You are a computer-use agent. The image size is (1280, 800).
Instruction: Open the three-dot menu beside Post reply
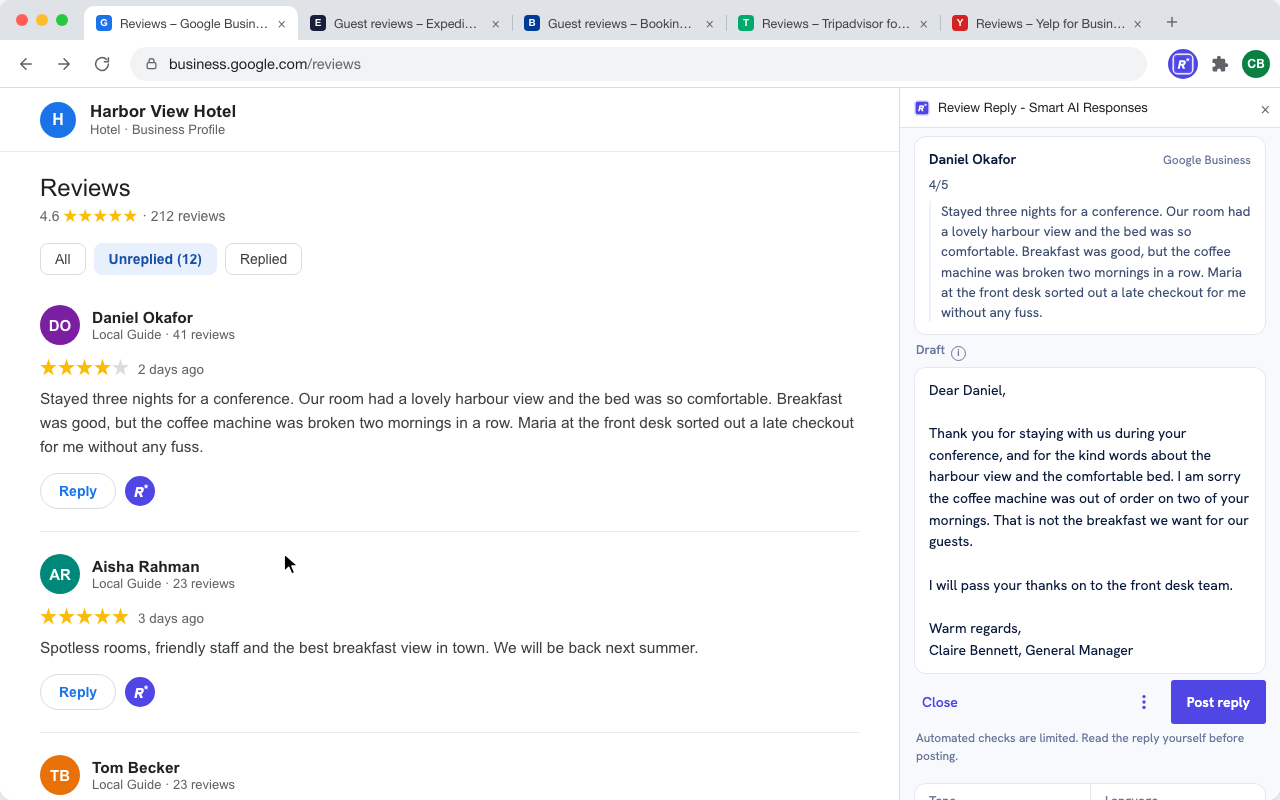pos(1144,702)
